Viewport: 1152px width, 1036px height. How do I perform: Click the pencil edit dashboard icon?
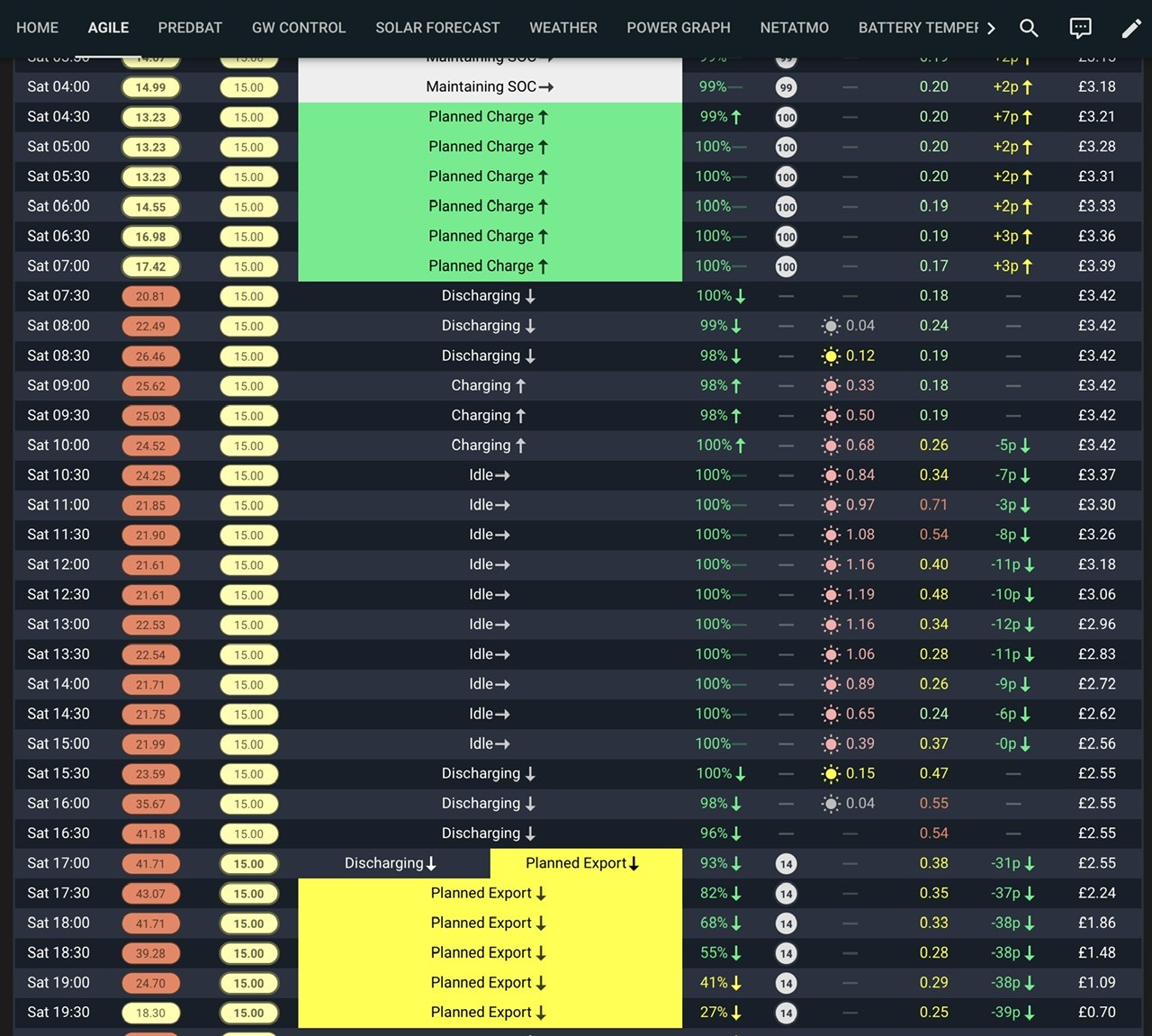(1131, 28)
